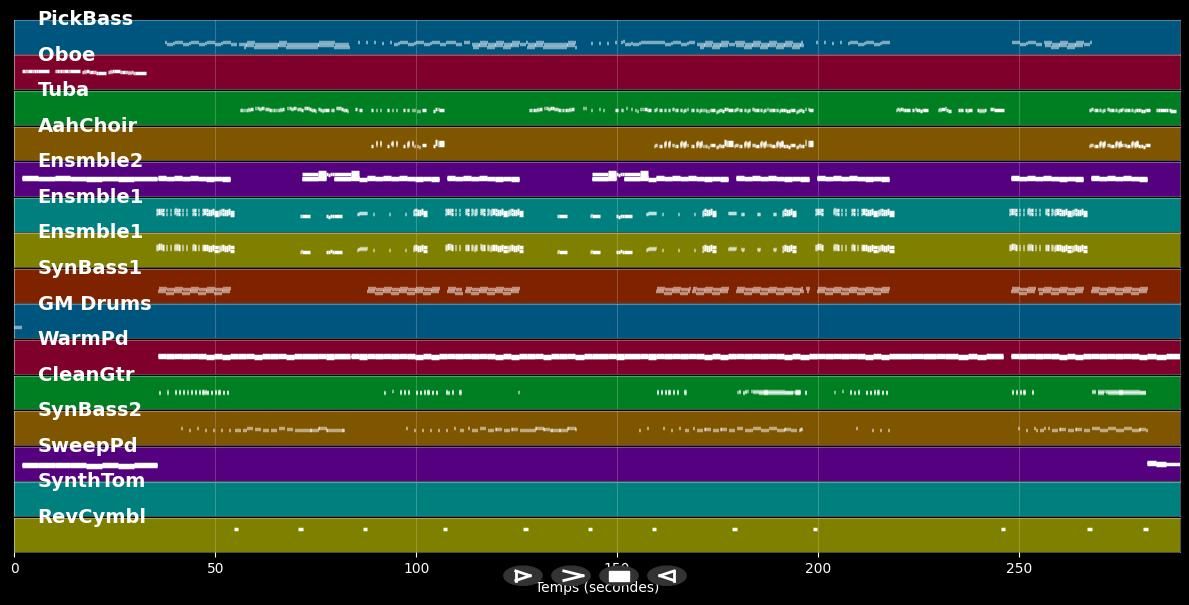
Task: Click the SynthTom track name
Action: coord(91,481)
